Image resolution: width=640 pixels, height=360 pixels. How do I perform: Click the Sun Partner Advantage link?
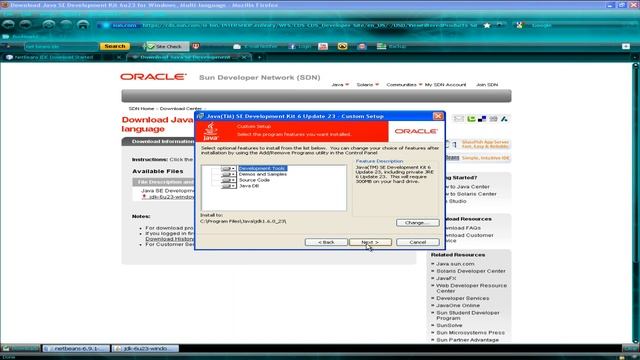[467, 340]
